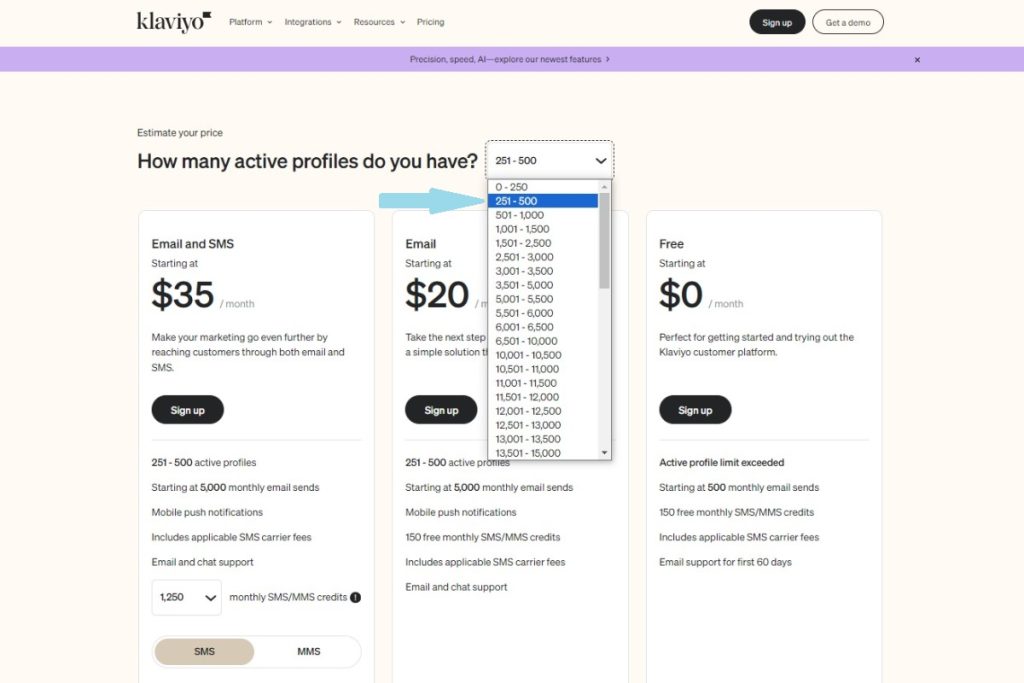Close the purple announcement banner
Screen dimensions: 1024x683
[x=917, y=59]
